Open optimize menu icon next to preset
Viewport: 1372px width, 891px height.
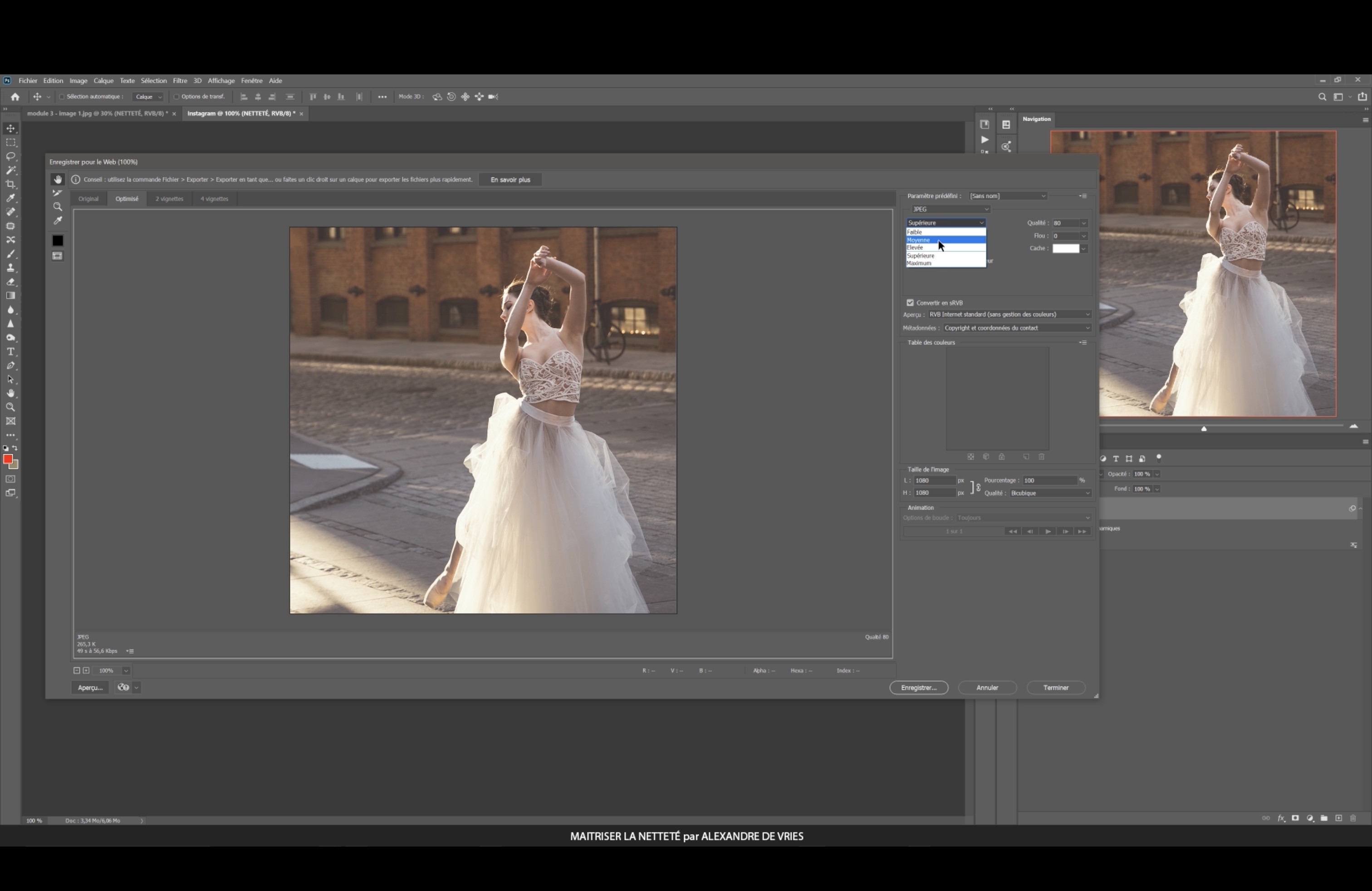coord(1083,196)
